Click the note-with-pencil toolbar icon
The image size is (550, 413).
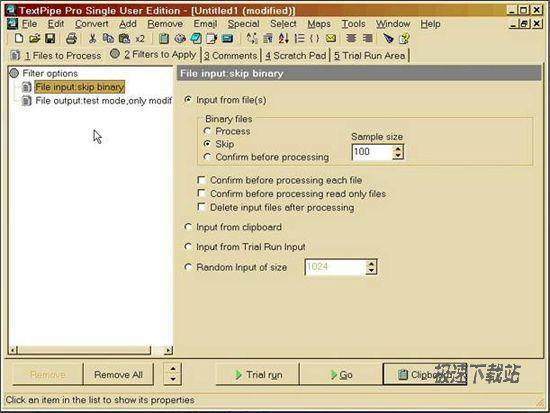(x=212, y=38)
